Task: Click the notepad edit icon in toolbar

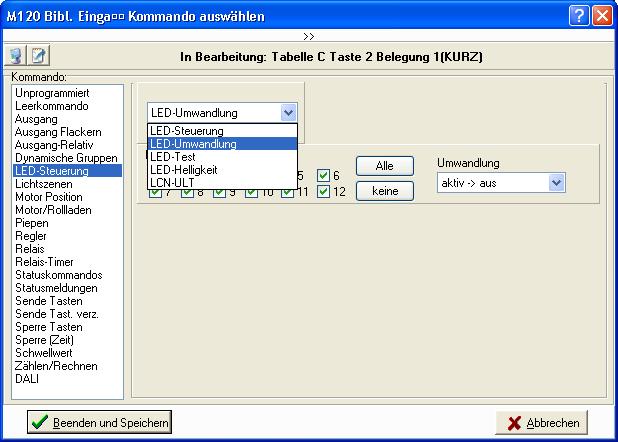Action: pos(38,56)
